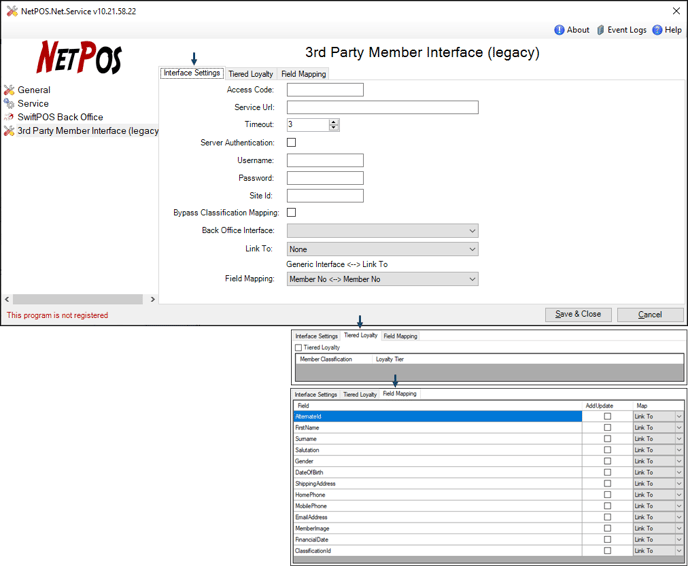Open the Link To dropdown showing None

[383, 249]
